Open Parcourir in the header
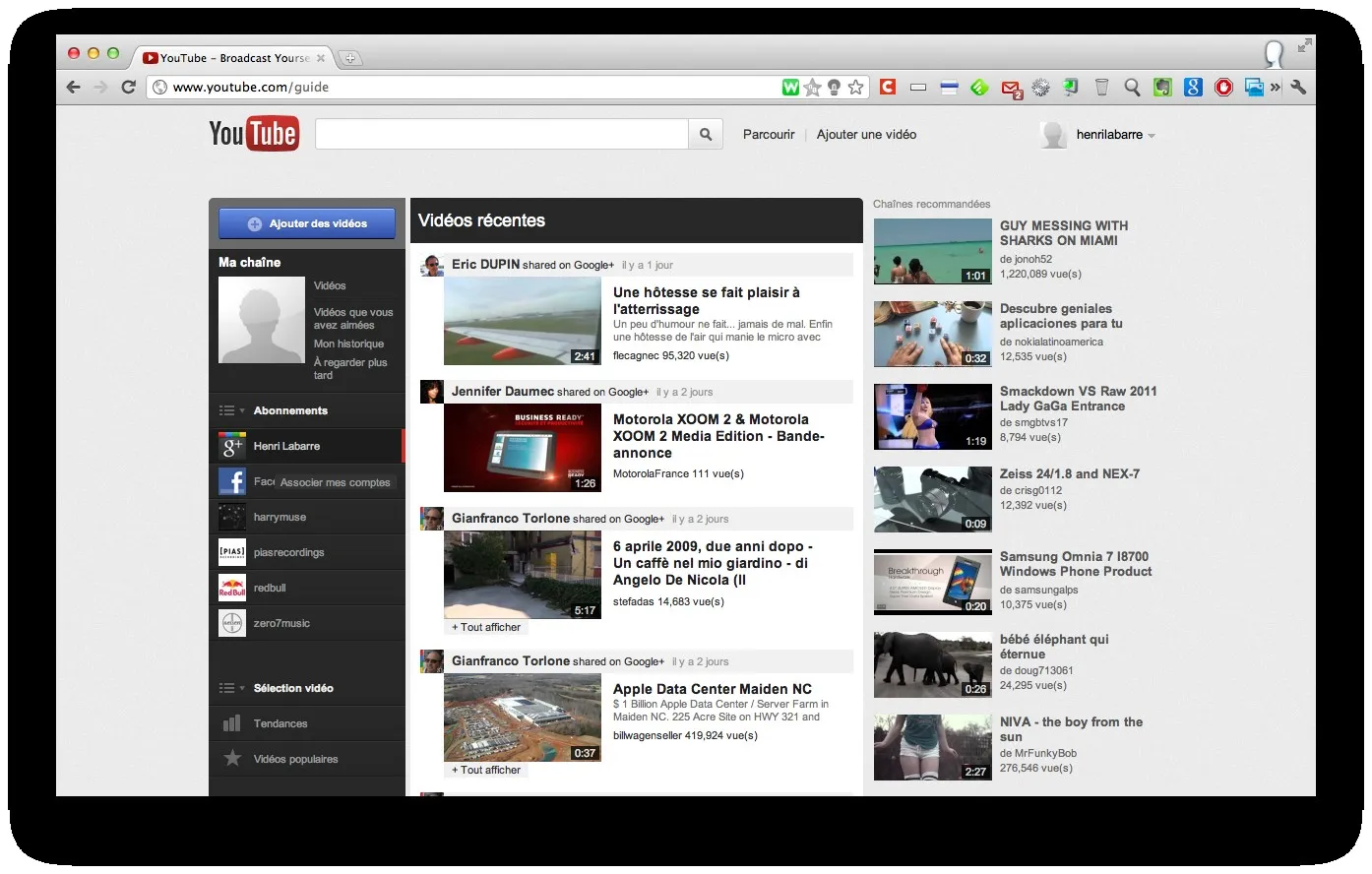 tap(769, 135)
